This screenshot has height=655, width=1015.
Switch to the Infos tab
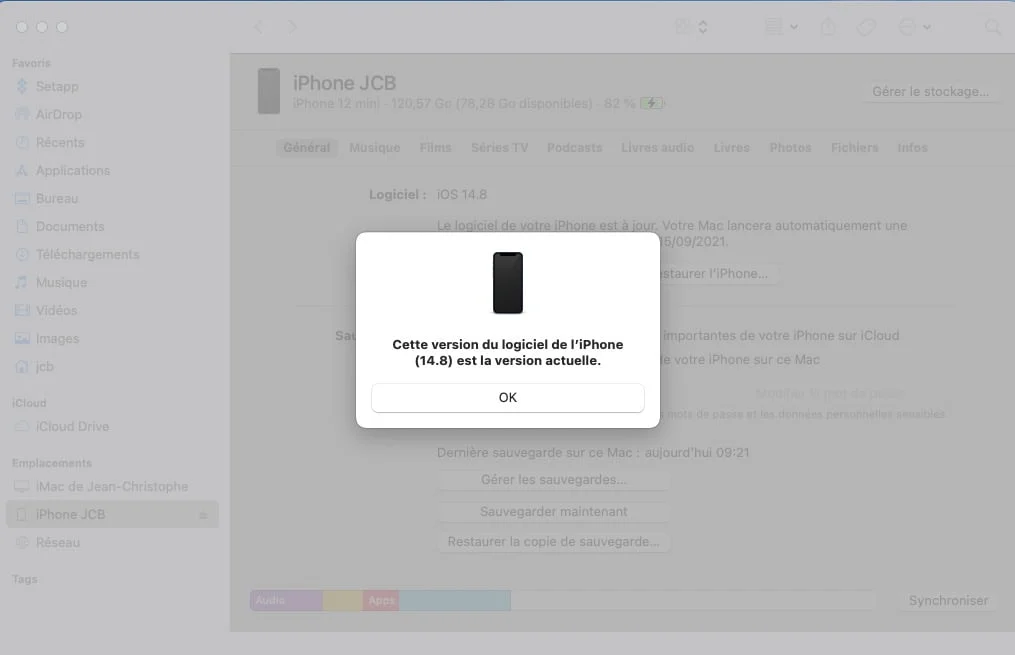click(x=912, y=148)
